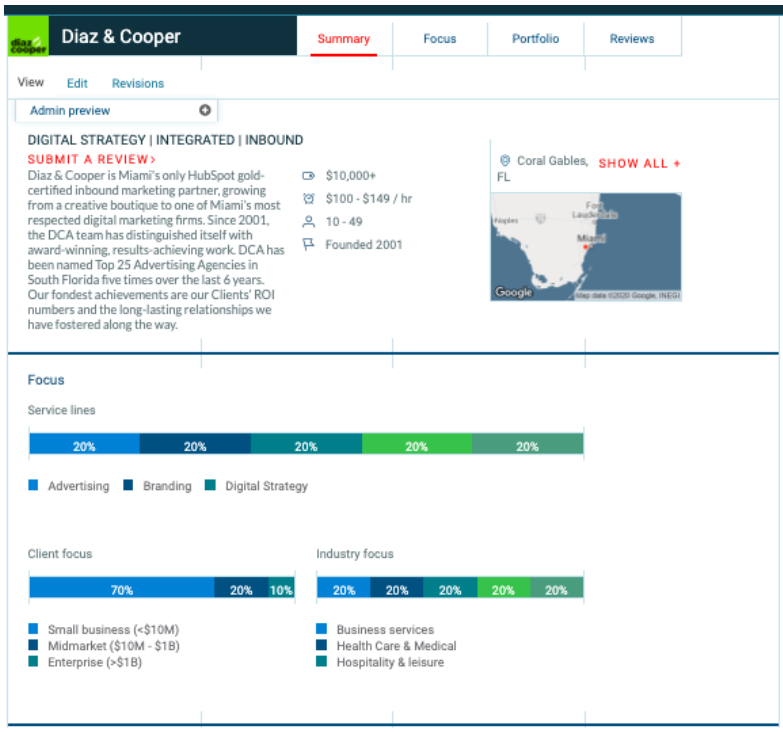Expand the Admin preview panel

[x=116, y=110]
